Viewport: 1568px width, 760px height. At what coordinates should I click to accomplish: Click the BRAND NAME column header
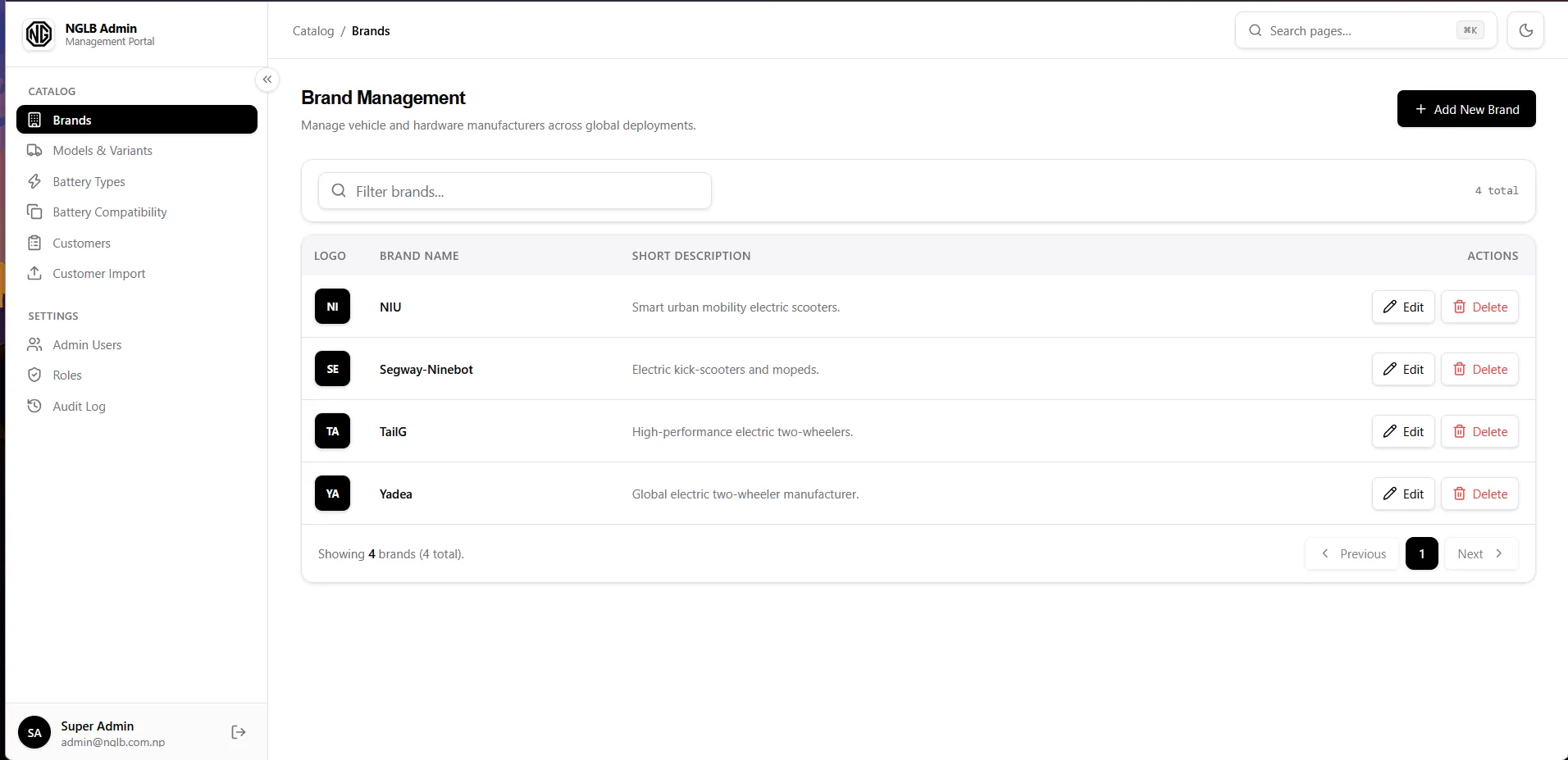[x=419, y=256]
